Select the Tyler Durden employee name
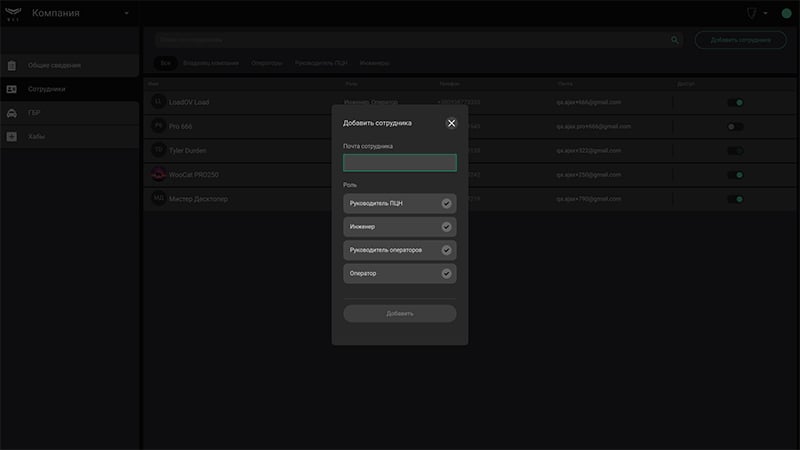The height and width of the screenshot is (450, 800). (188, 151)
